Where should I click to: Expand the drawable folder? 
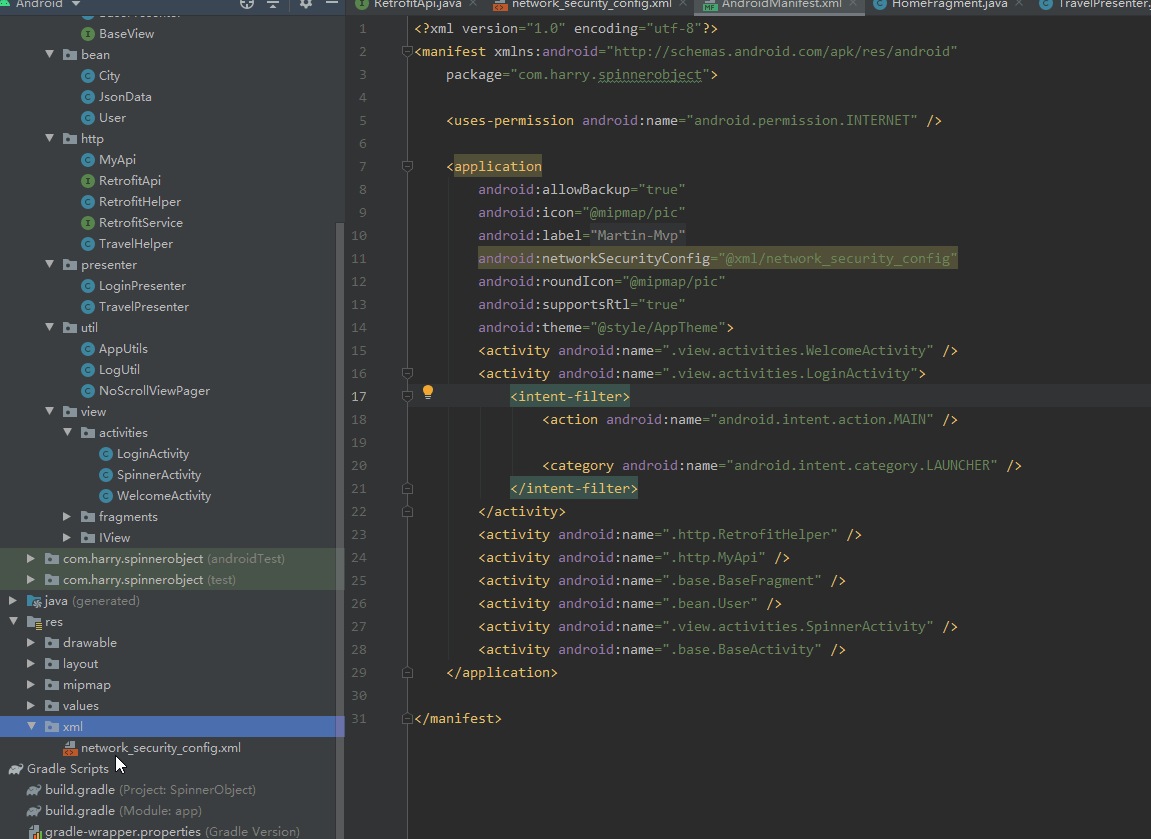pyautogui.click(x=31, y=642)
